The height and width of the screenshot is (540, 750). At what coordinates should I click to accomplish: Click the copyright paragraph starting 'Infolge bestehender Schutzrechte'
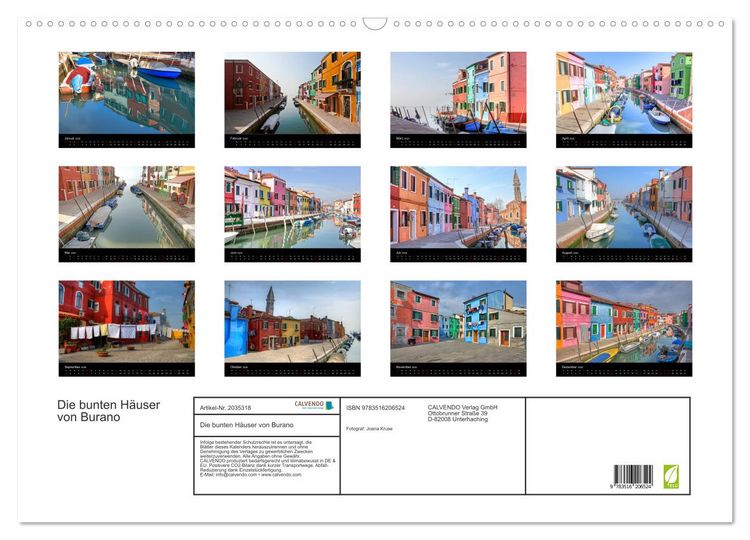coord(267,458)
